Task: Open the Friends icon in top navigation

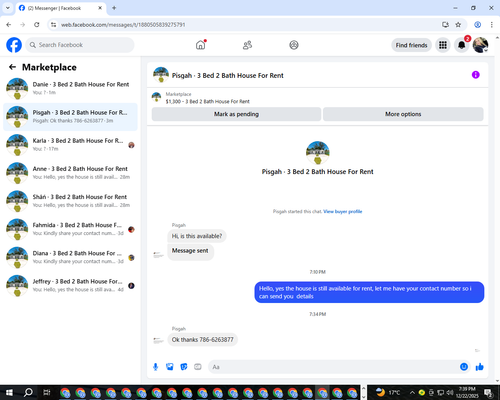Action: point(247,45)
